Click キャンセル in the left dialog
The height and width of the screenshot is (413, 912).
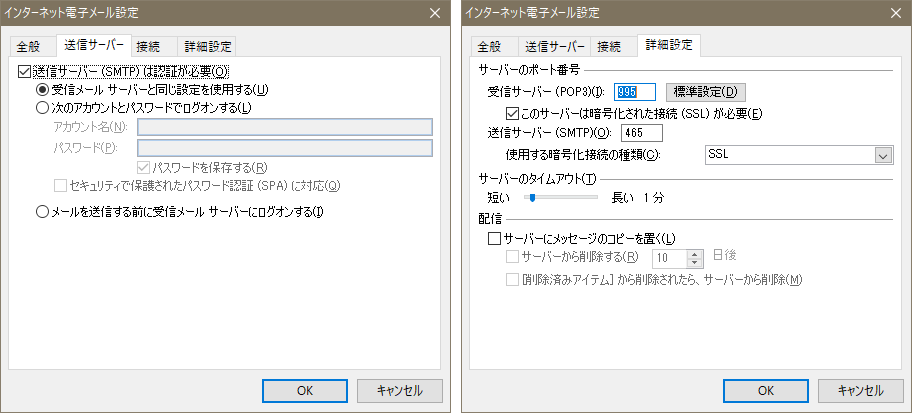[x=400, y=390]
